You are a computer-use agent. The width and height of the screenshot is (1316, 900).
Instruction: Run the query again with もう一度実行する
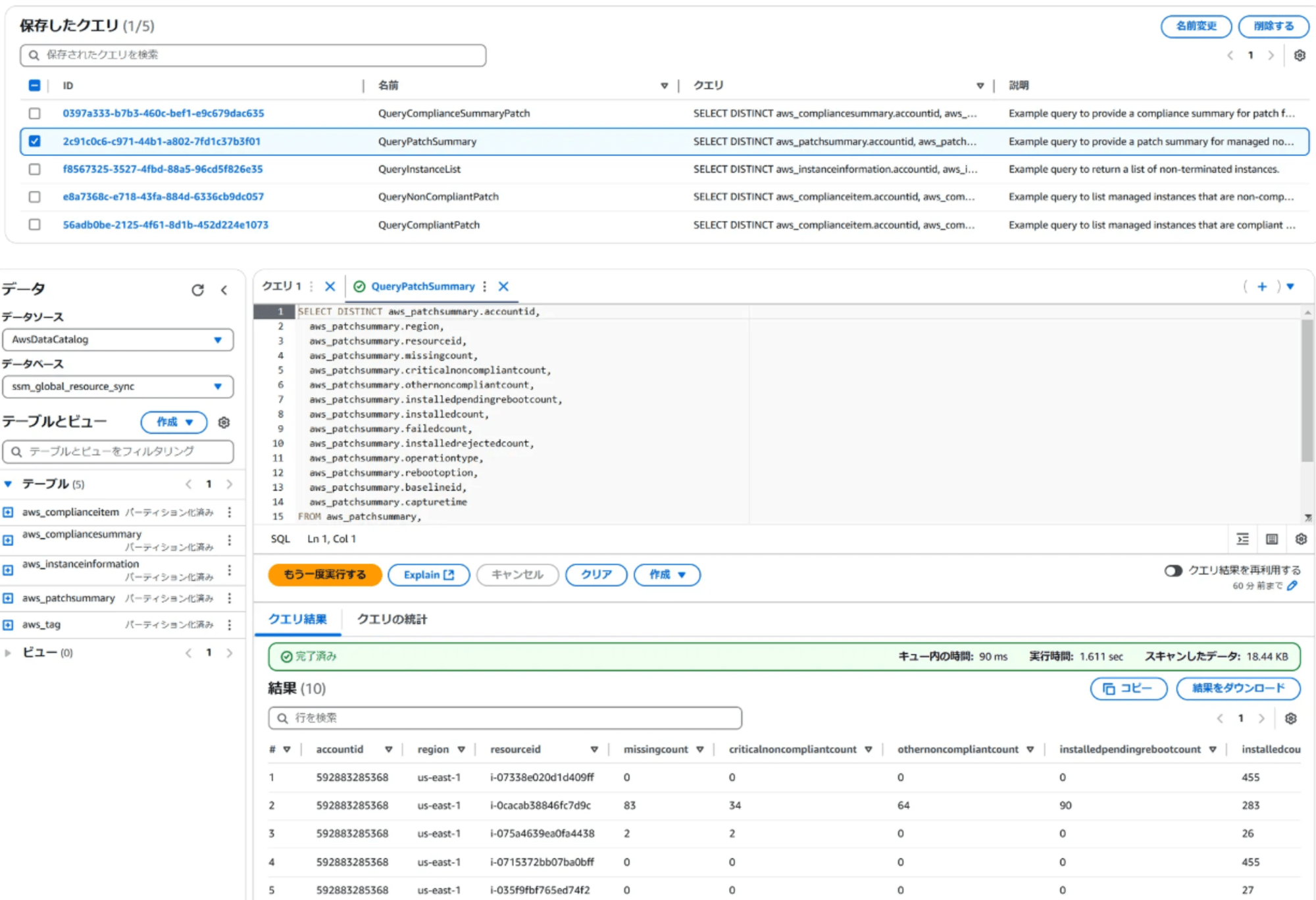325,574
